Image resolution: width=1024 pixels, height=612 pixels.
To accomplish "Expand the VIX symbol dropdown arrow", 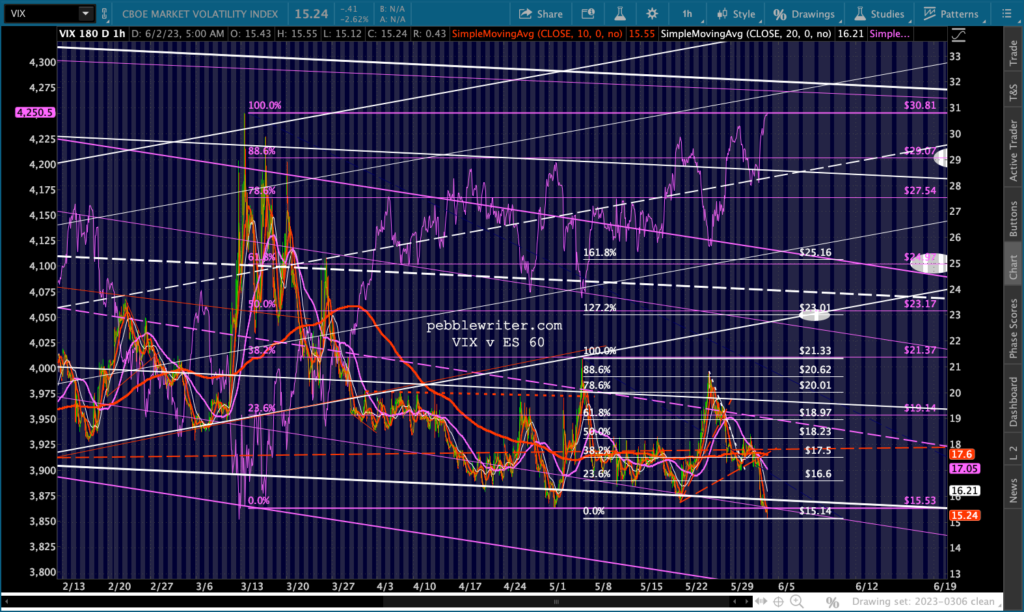I will (x=85, y=14).
